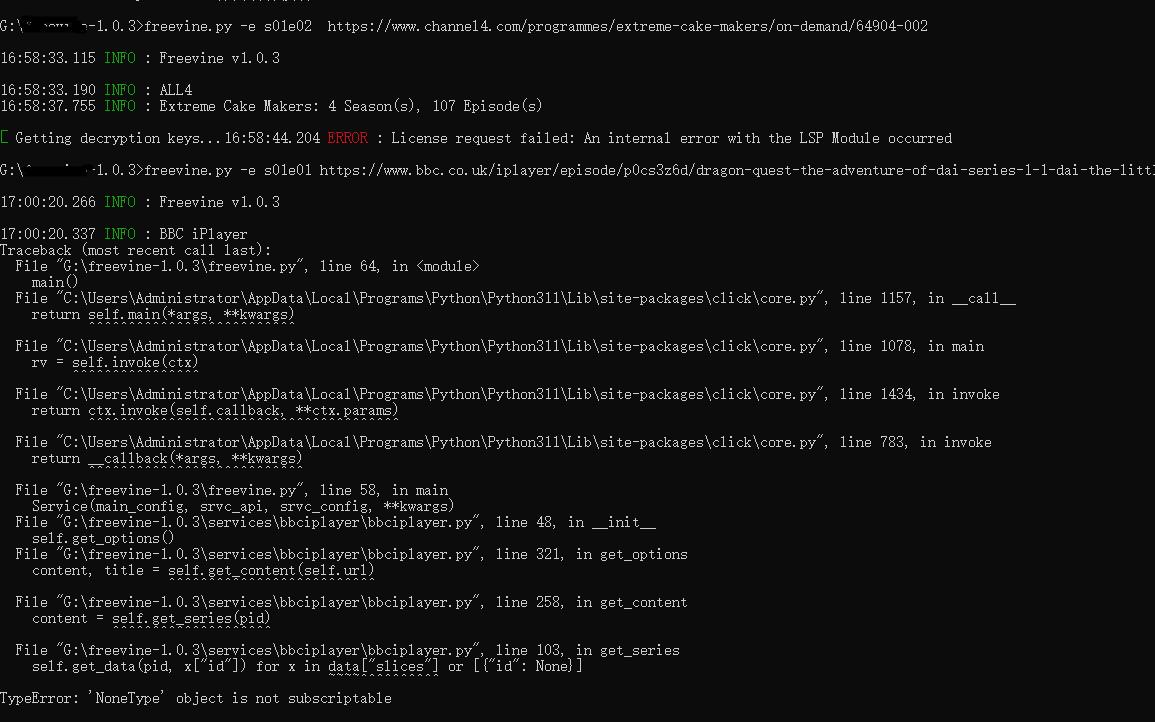Click bbciplayer.py line 321 get_options entry
1155x722 pixels.
click(351, 554)
